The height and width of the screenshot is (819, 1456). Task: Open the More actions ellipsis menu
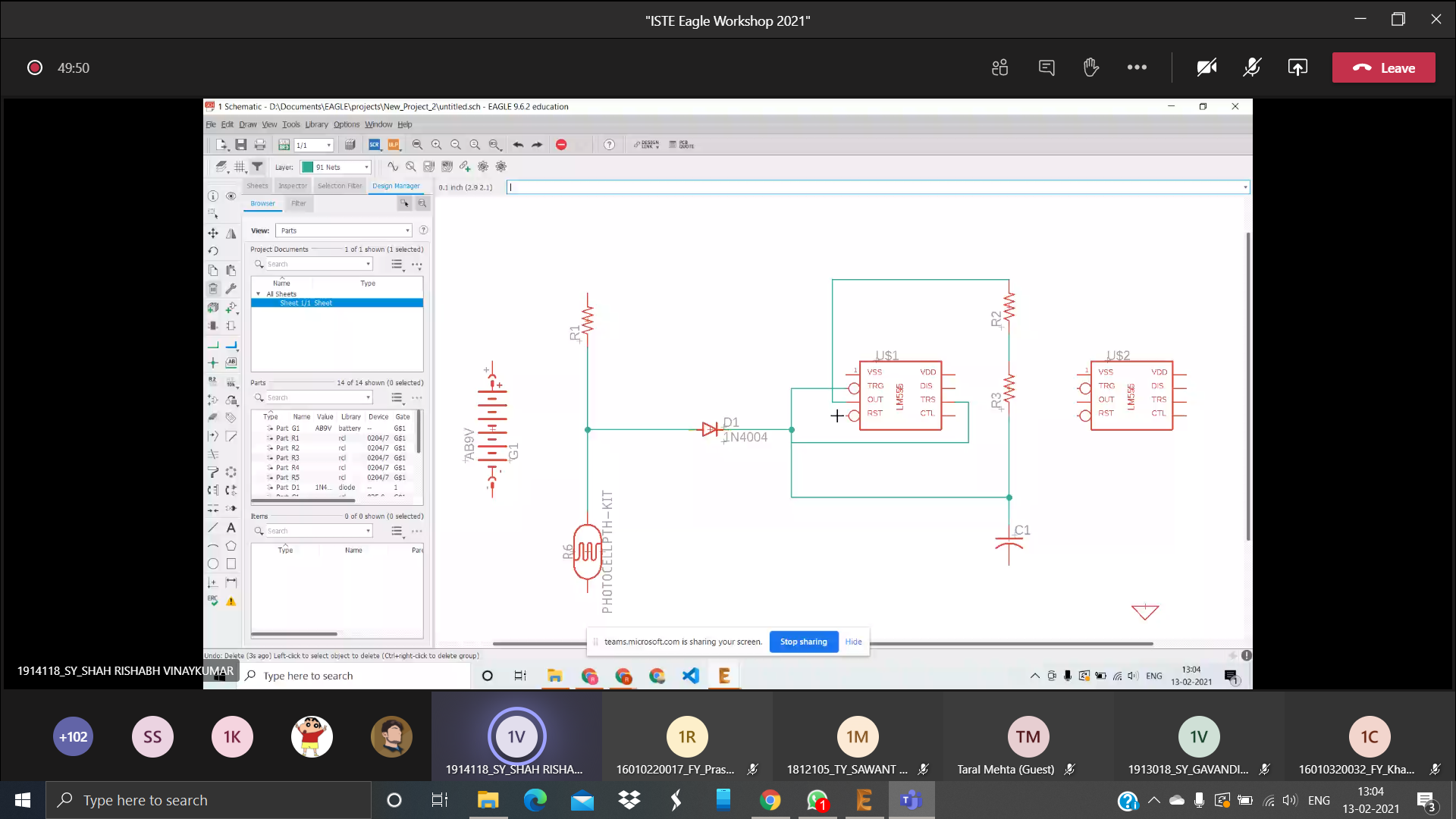pyautogui.click(x=1137, y=67)
